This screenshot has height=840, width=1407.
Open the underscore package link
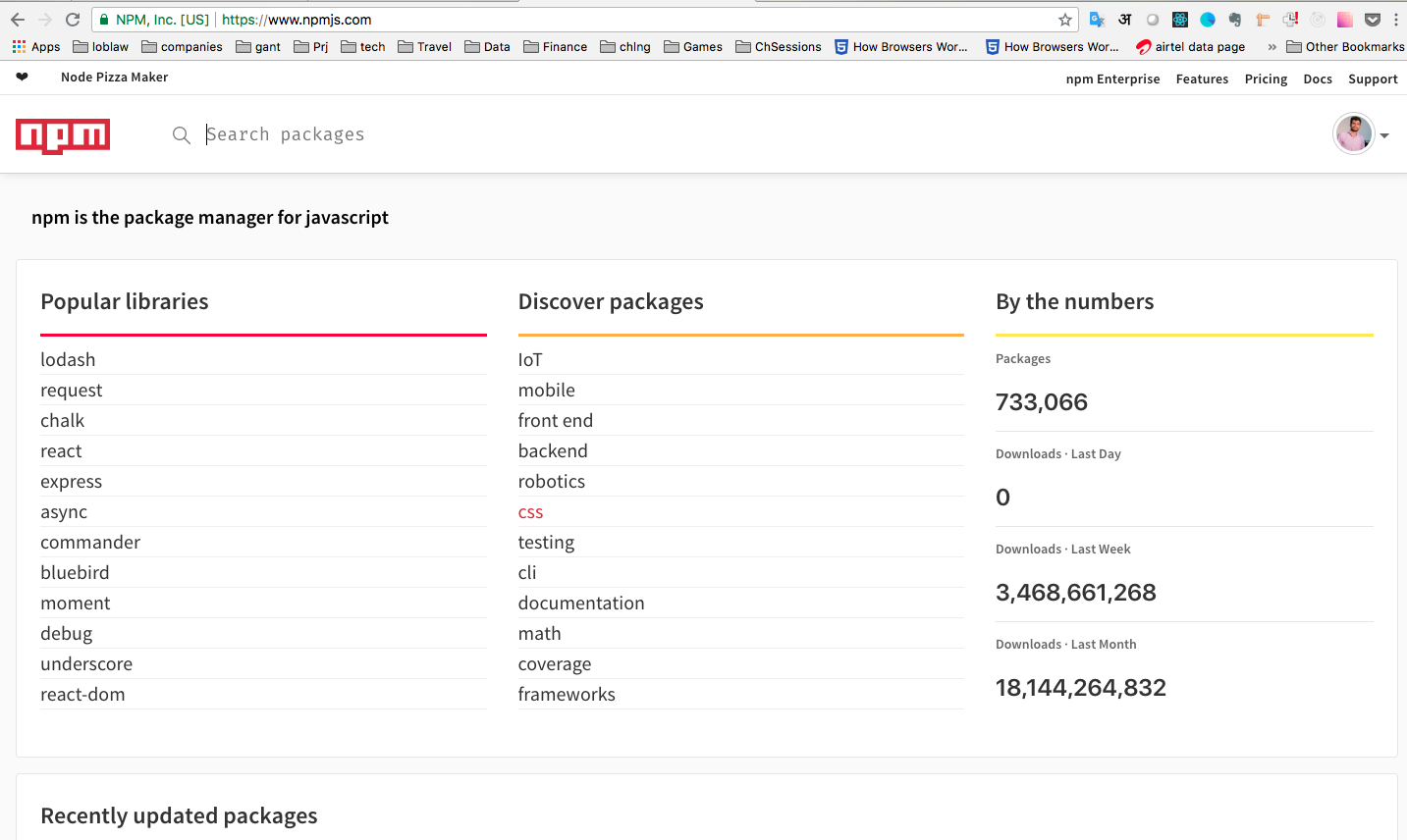[86, 664]
